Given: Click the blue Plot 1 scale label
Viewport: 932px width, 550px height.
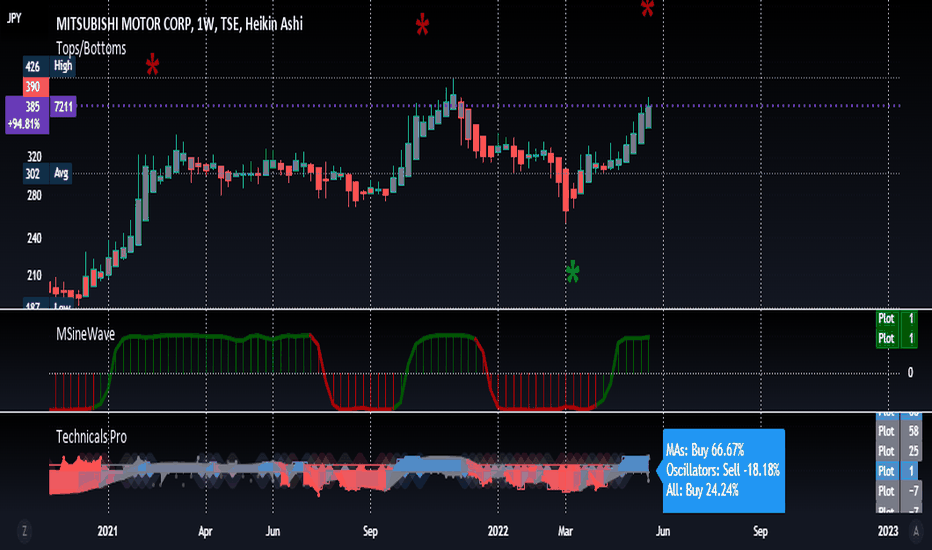Looking at the screenshot, I should (x=899, y=471).
